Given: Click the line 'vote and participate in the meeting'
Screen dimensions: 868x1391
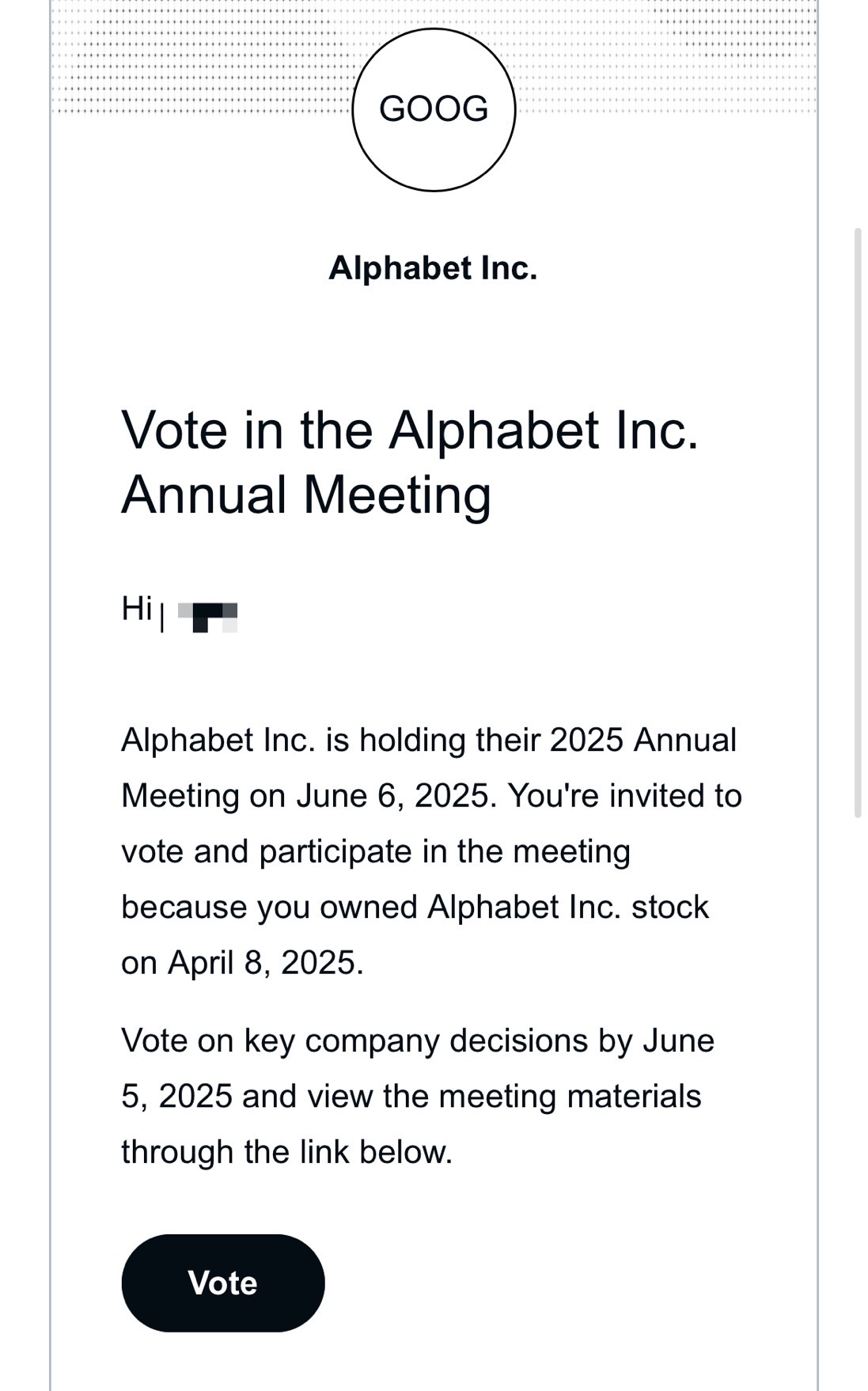Looking at the screenshot, I should [376, 852].
